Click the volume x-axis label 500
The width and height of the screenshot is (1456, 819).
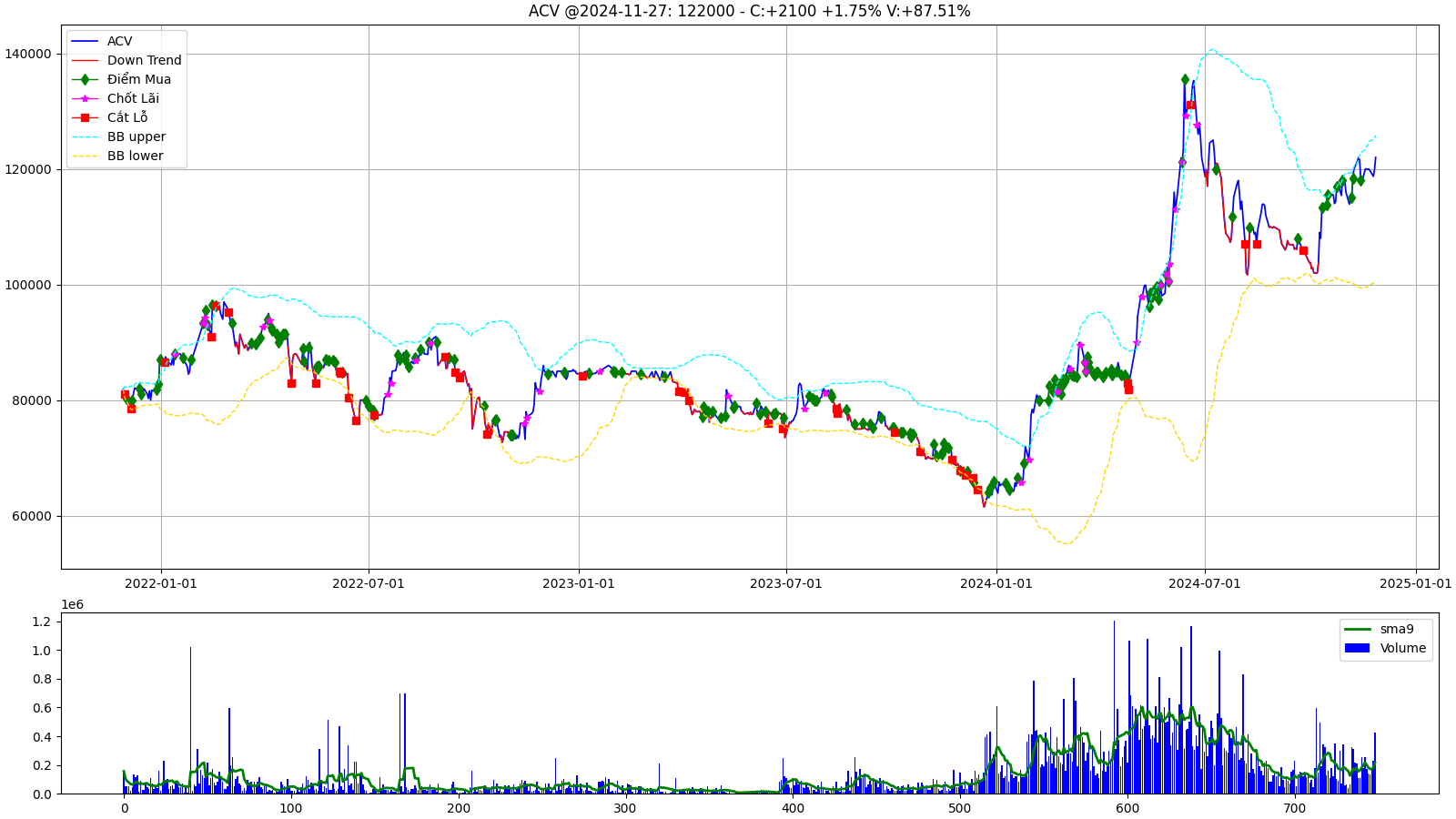click(x=959, y=808)
